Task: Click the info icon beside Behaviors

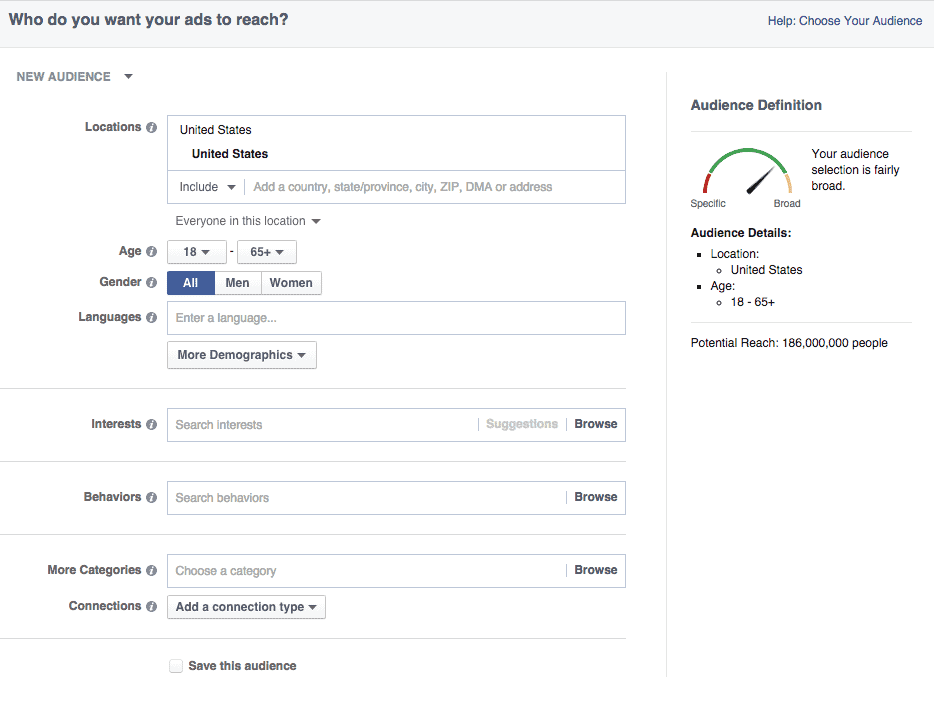Action: [151, 497]
